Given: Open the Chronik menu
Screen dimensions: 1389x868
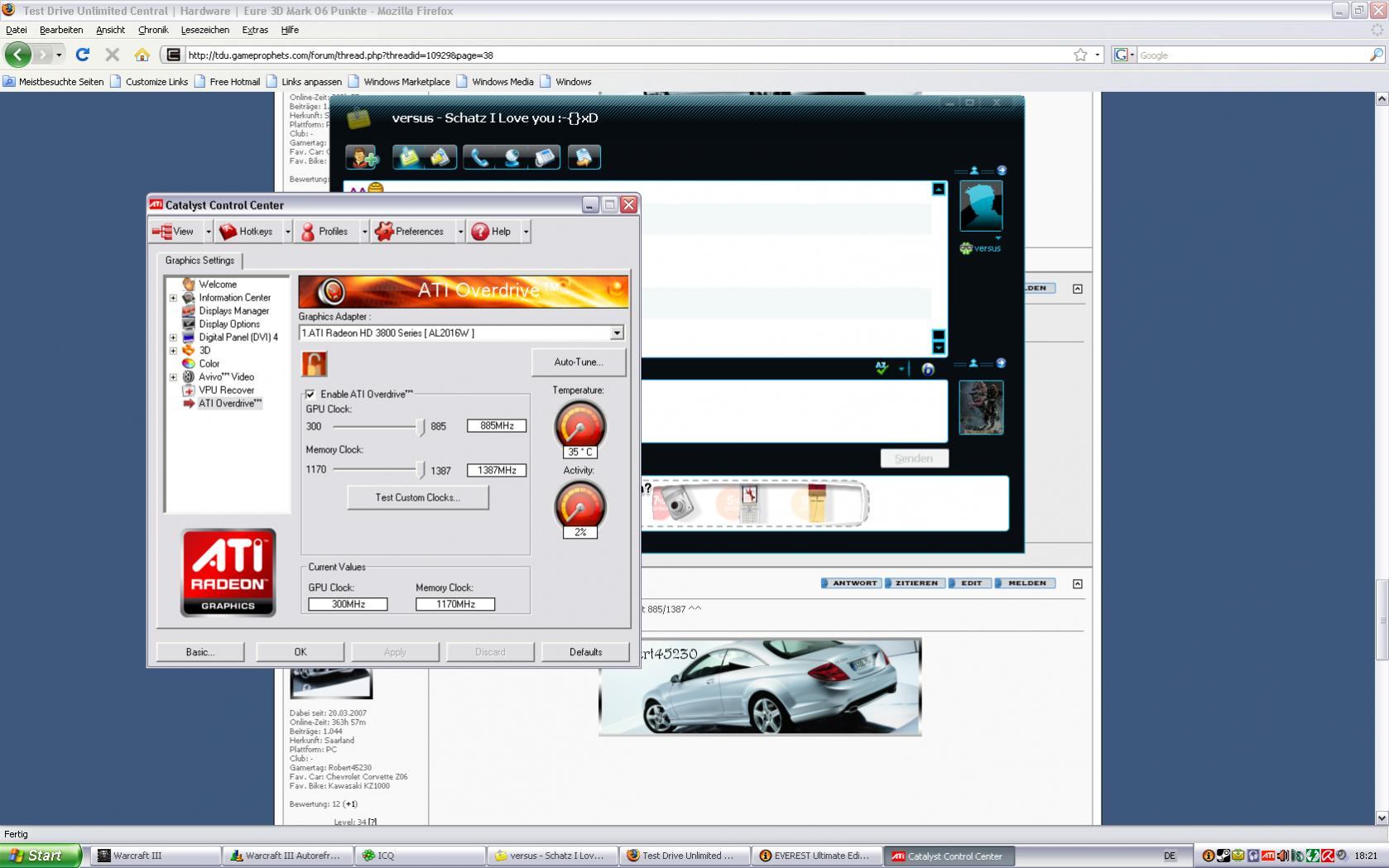Looking at the screenshot, I should pyautogui.click(x=153, y=30).
